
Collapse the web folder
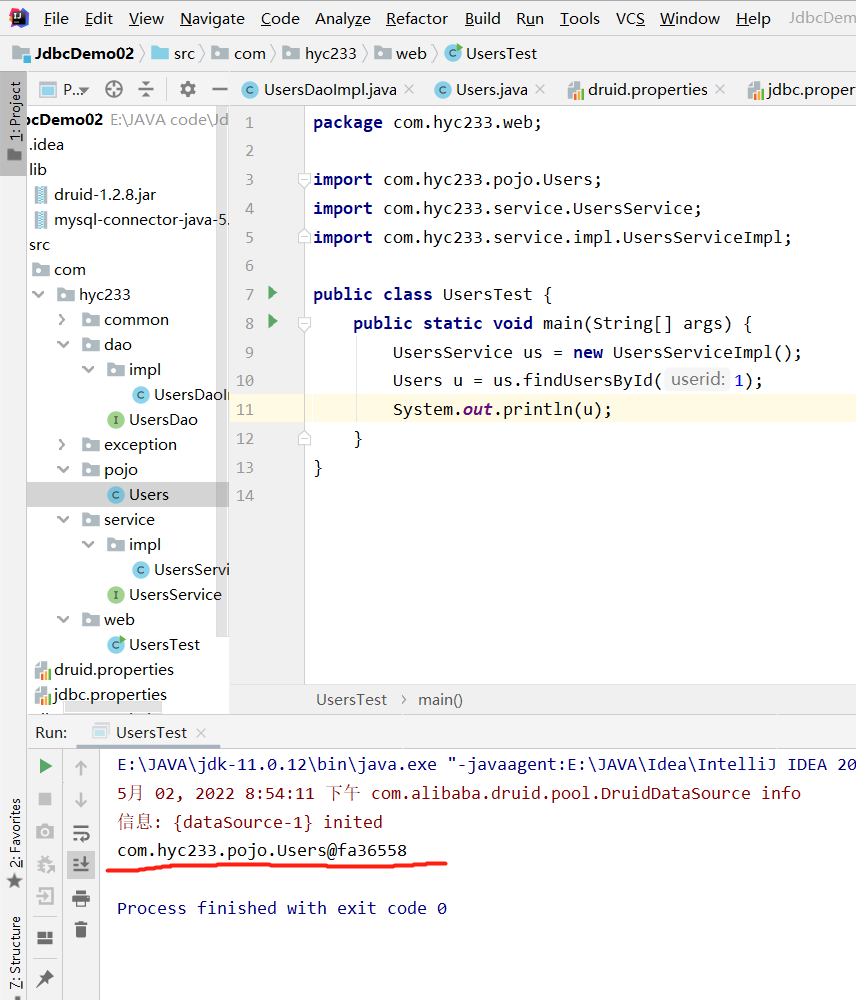click(x=63, y=619)
